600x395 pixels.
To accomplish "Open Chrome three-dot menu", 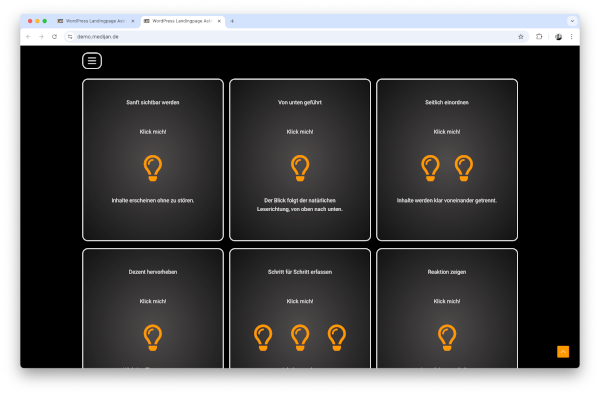I will coord(571,37).
